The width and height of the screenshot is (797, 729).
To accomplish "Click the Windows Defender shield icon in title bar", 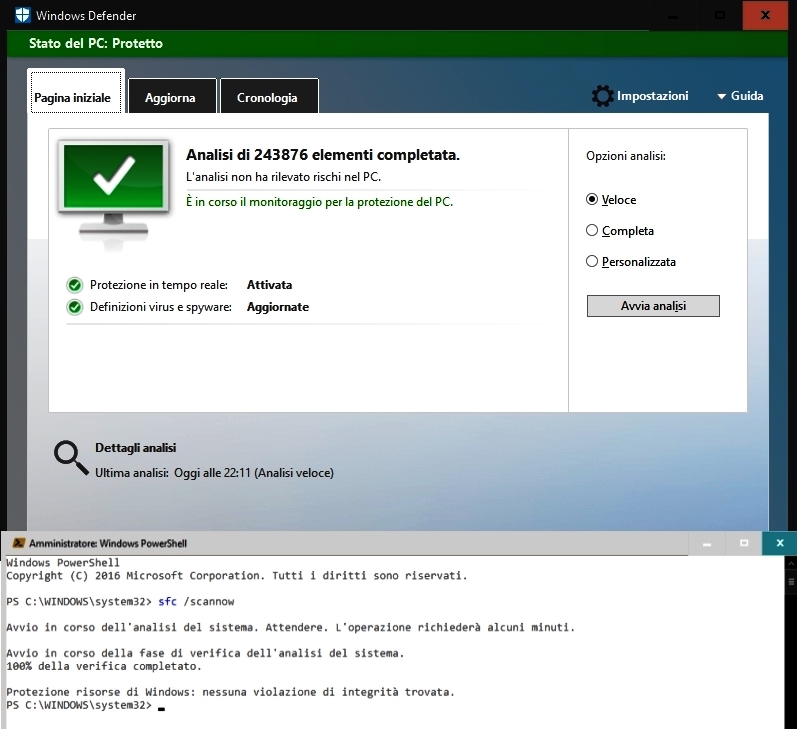I will click(x=23, y=15).
